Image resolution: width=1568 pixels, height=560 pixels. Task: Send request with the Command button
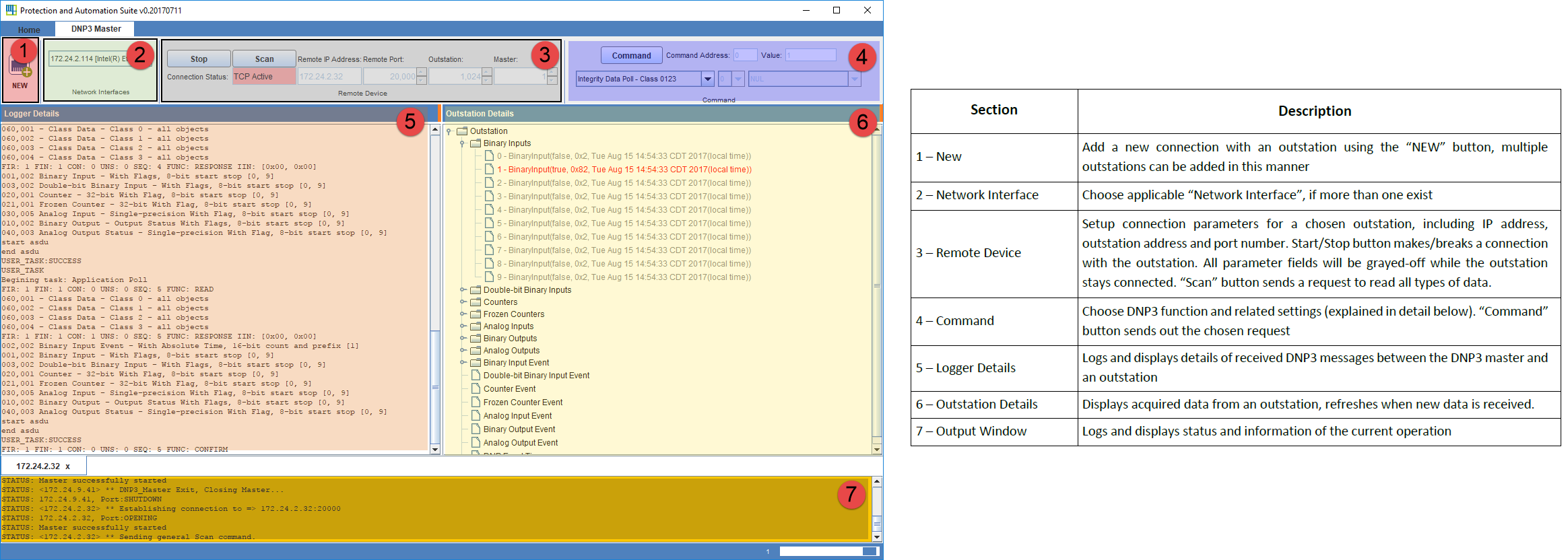pyautogui.click(x=631, y=56)
